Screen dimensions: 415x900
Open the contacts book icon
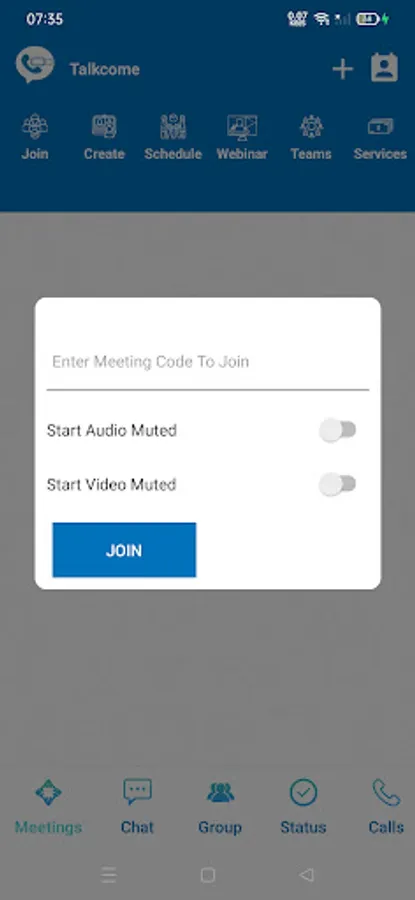tap(384, 68)
